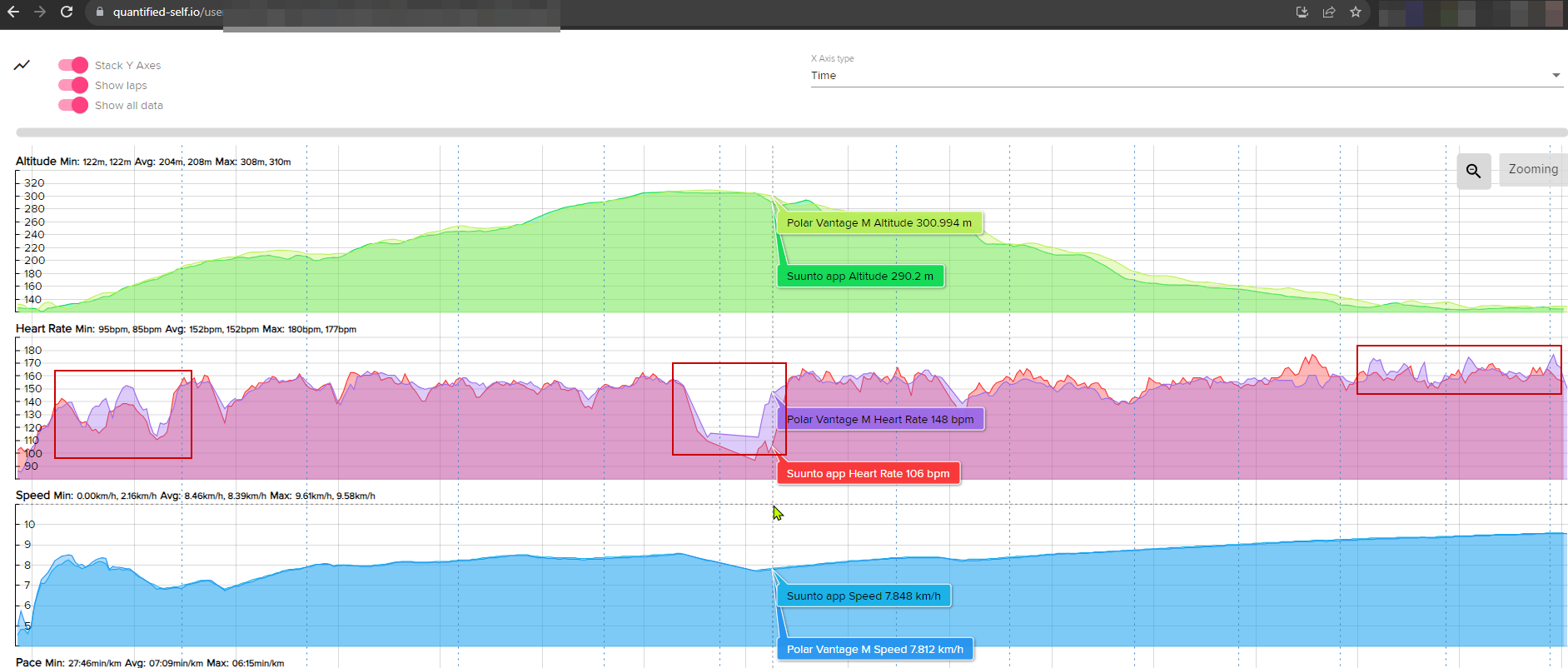Click the Zooming button
Viewport: 1568px width, 668px height.
coord(1533,169)
